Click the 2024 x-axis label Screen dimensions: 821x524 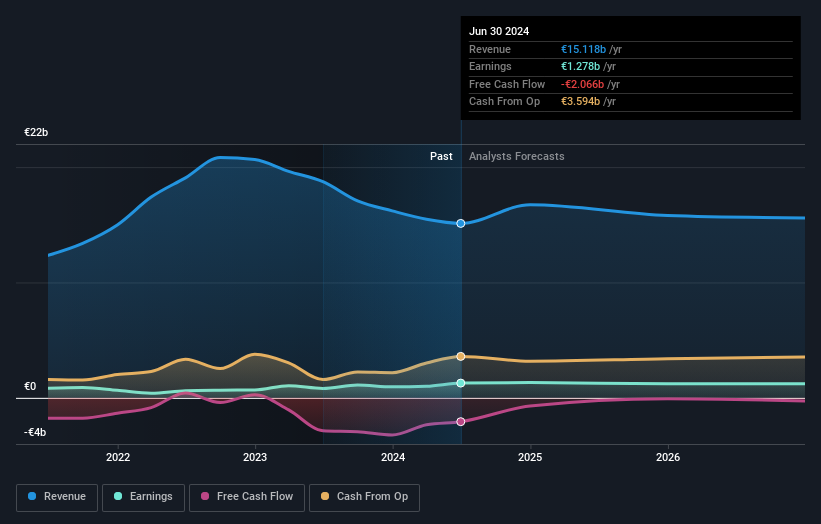(393, 458)
